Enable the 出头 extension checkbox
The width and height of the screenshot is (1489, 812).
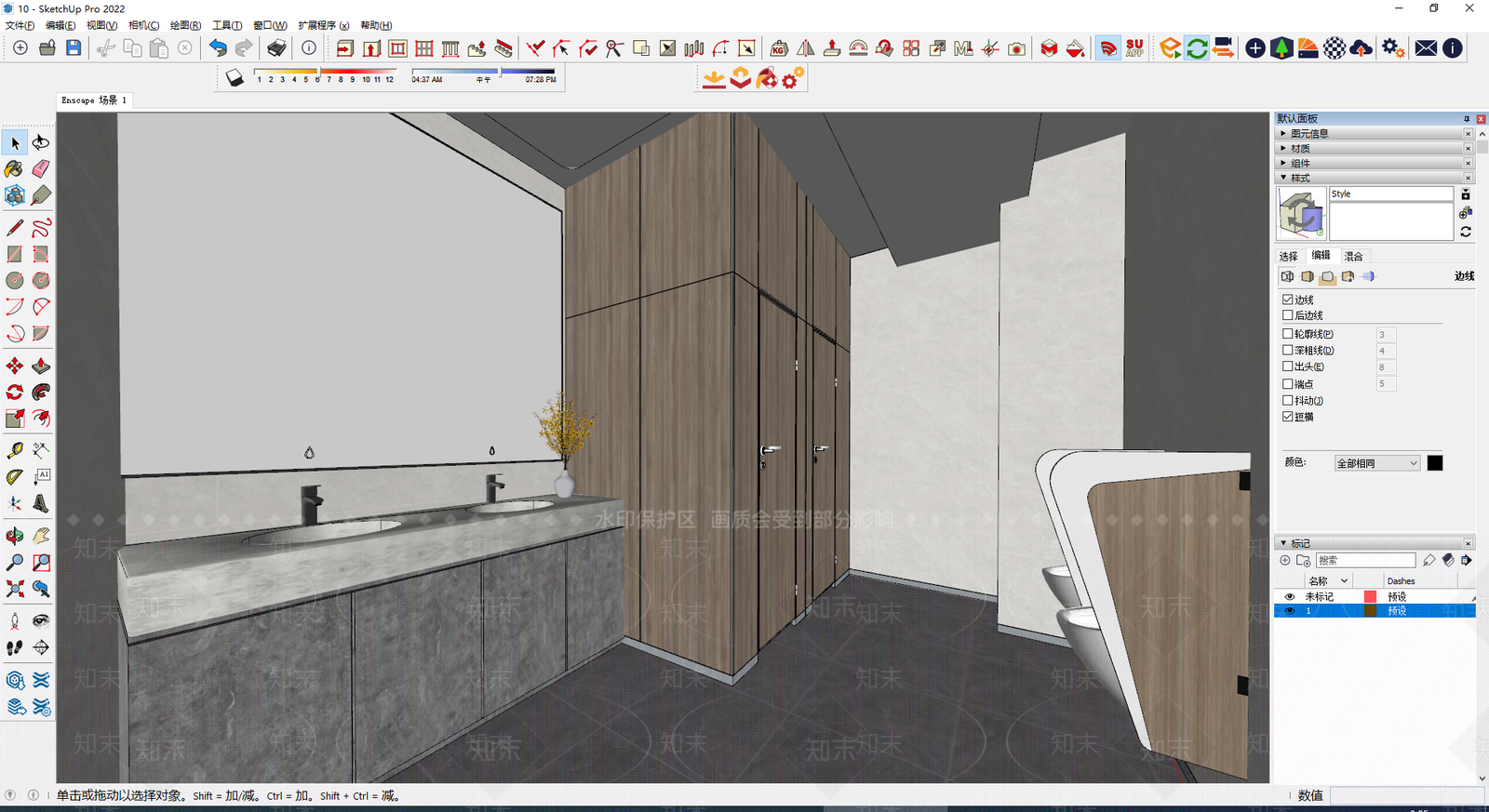click(x=1288, y=366)
